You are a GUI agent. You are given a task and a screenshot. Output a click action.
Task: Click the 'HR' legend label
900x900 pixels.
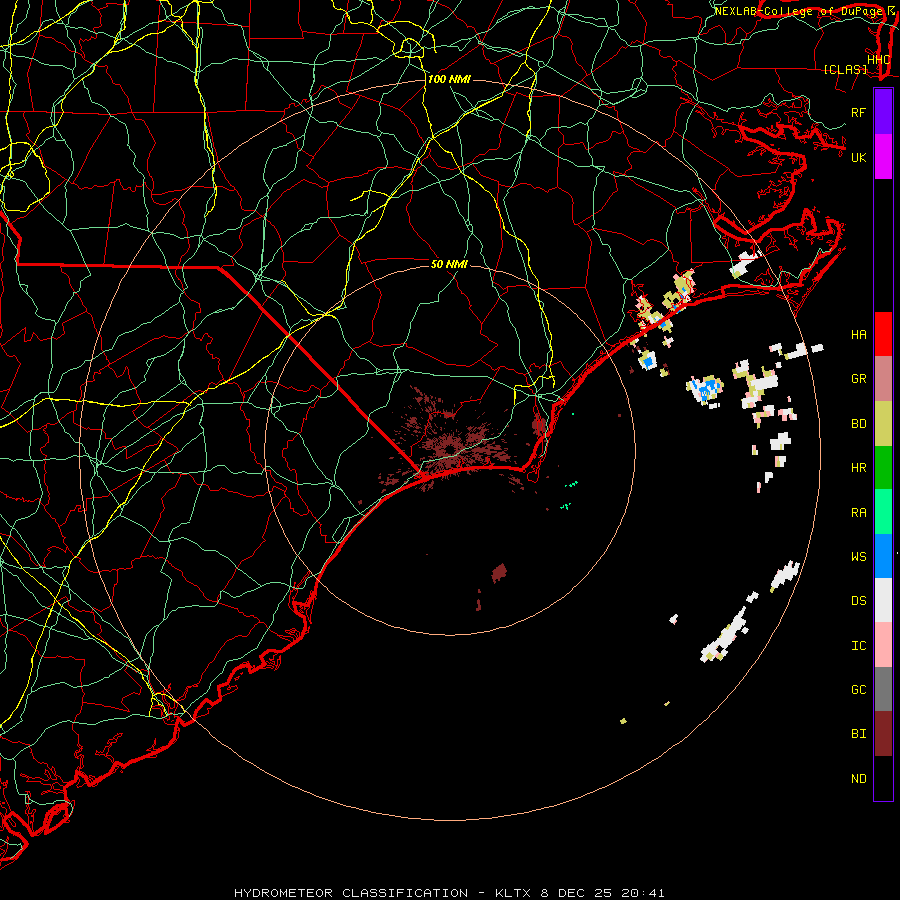coord(858,468)
